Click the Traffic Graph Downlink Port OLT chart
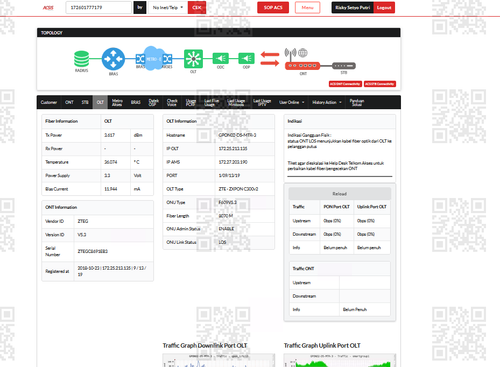Viewport: 500px width, 367px height. click(219, 360)
